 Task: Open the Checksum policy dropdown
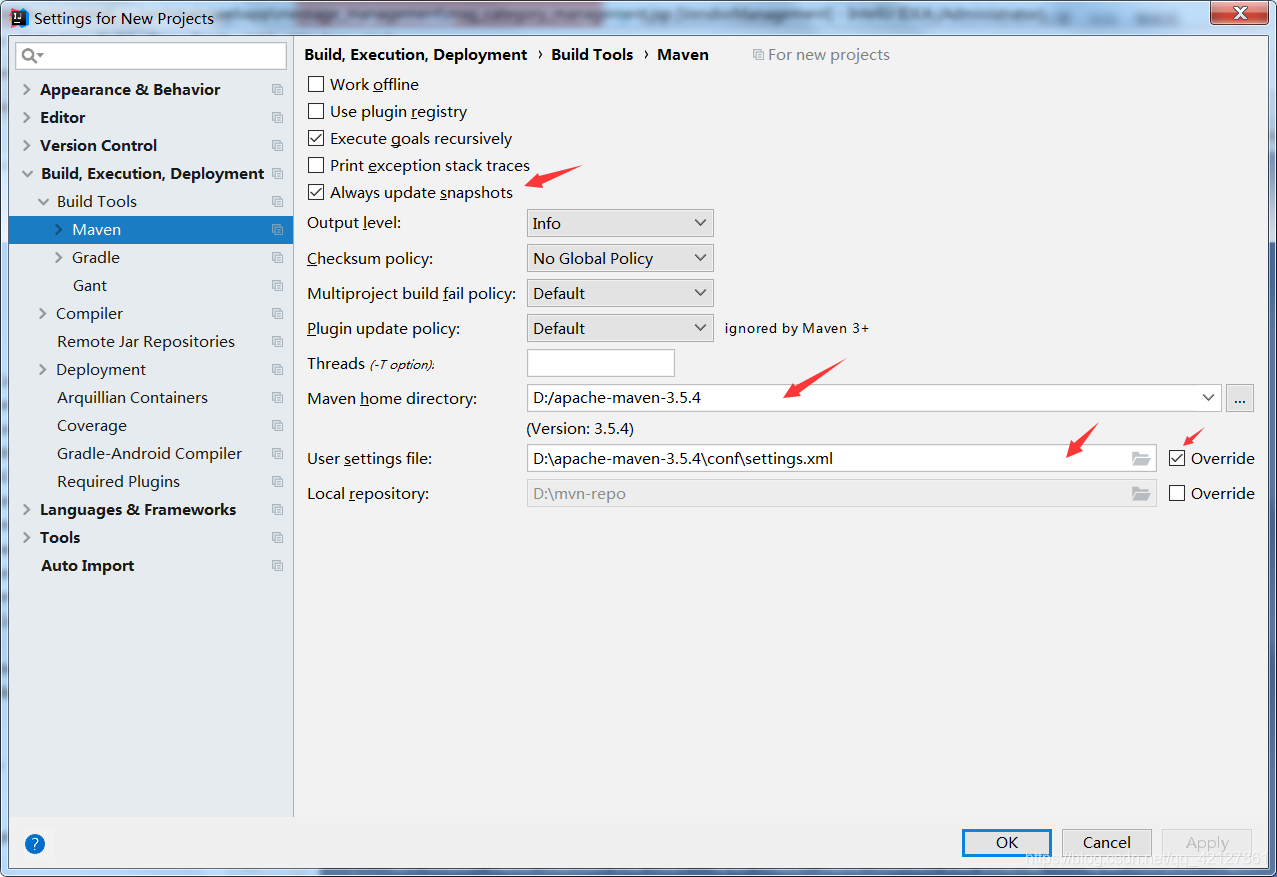click(x=620, y=259)
